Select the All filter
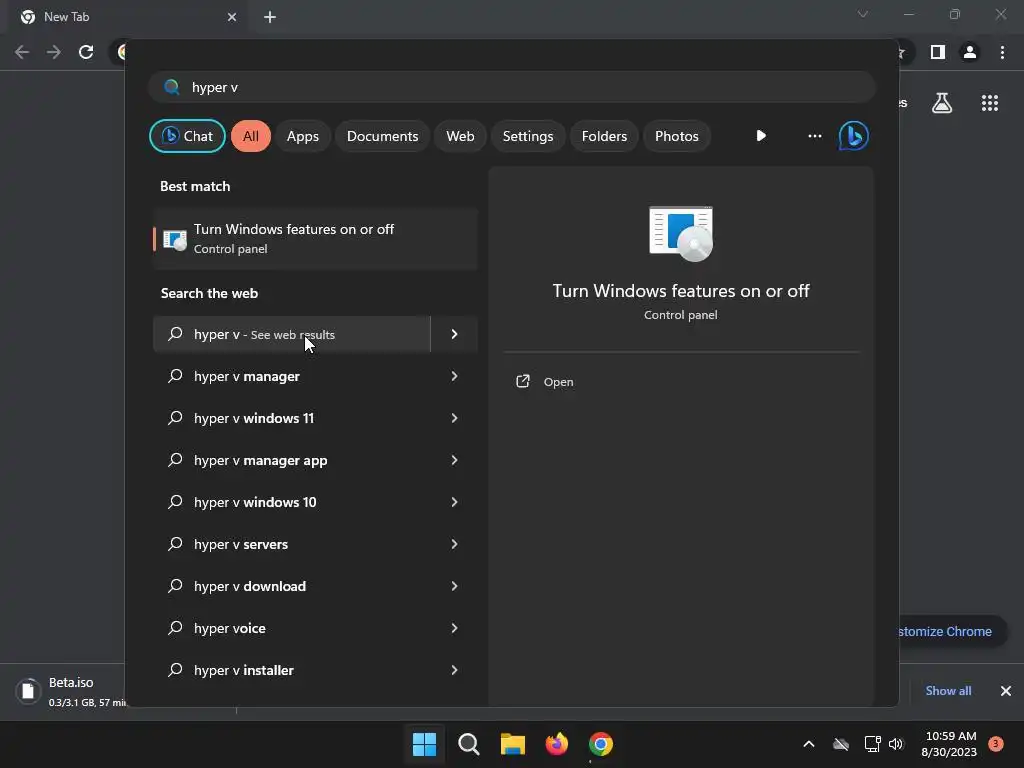Viewport: 1024px width, 768px height. coord(251,136)
